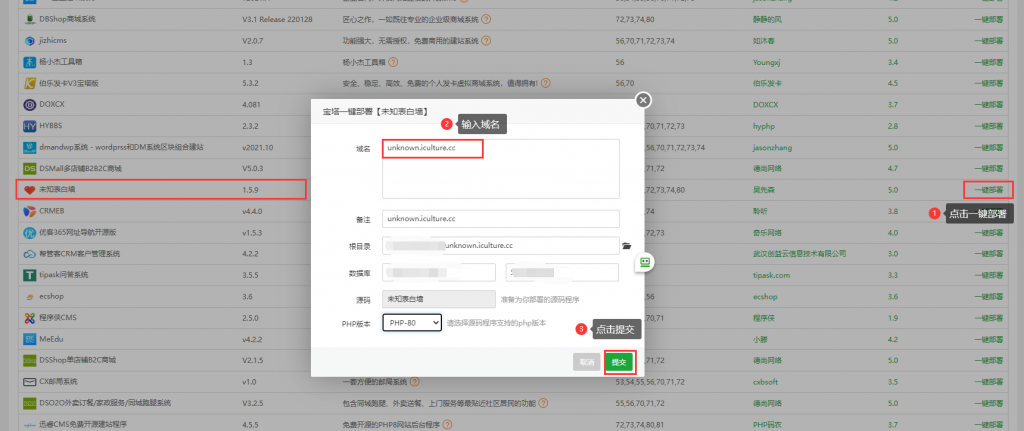Click the MeEdu logo icon
Image resolution: width=1024 pixels, height=431 pixels.
pyautogui.click(x=29, y=339)
